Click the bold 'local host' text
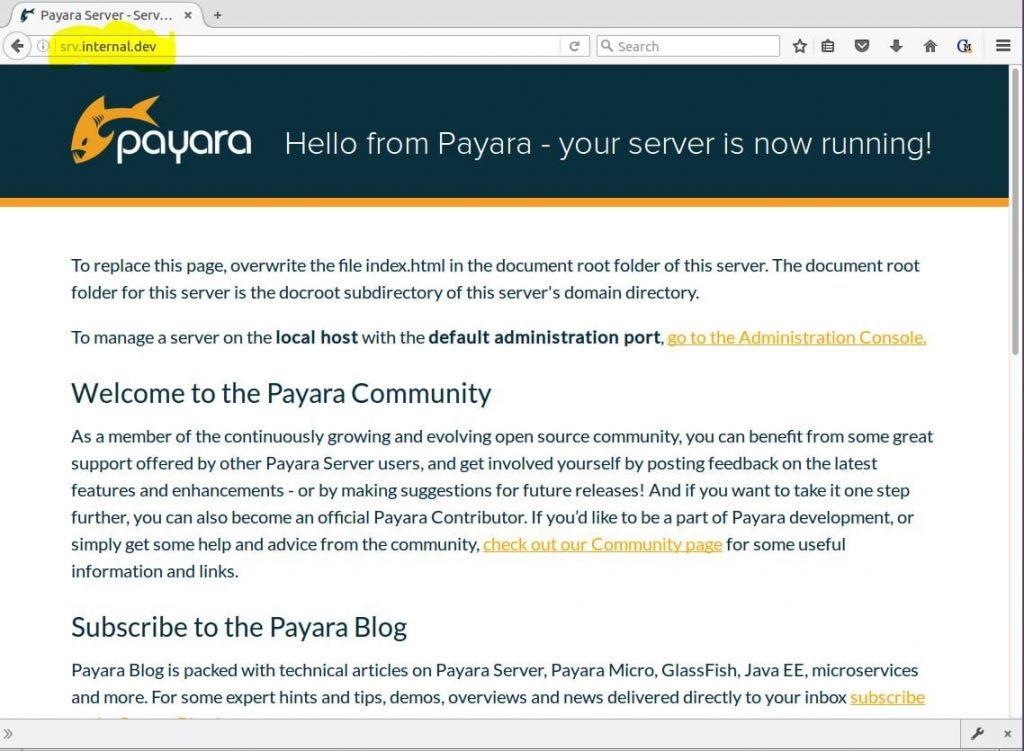1024x751 pixels. click(317, 338)
